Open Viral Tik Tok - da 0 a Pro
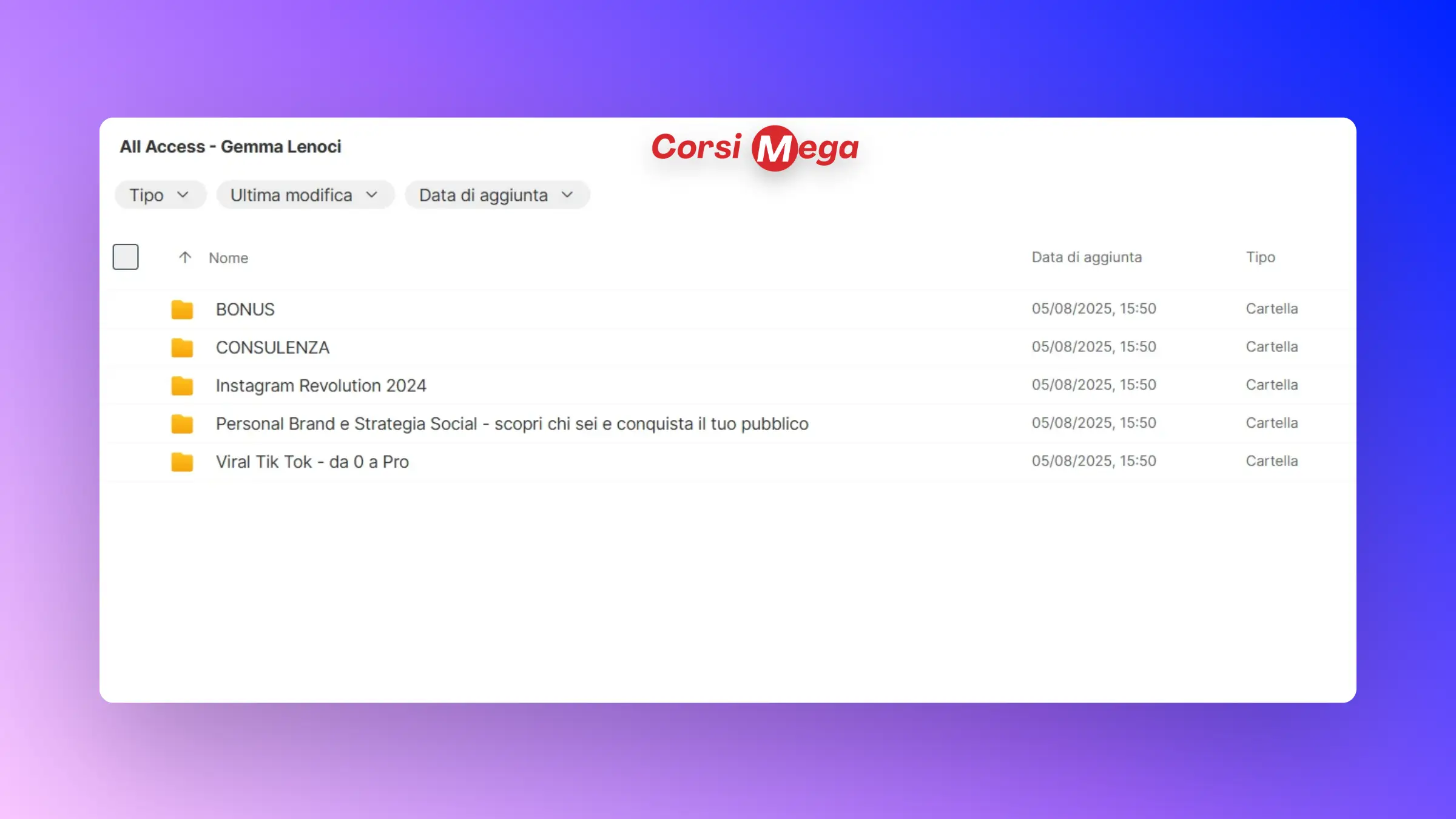 [x=312, y=462]
